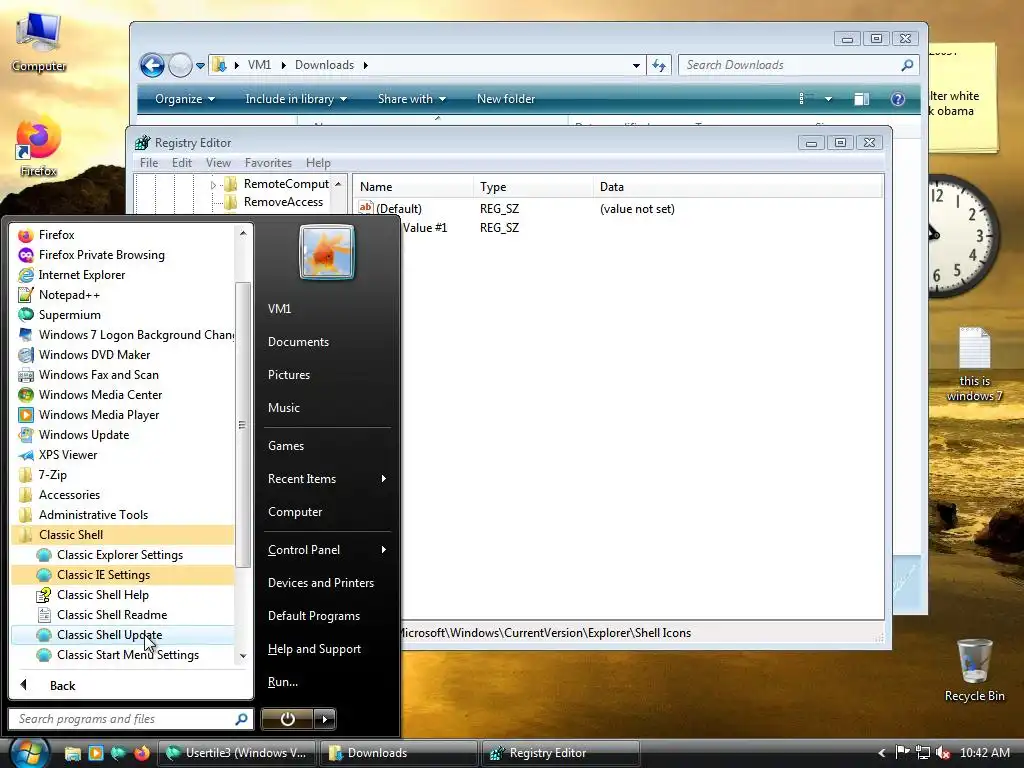1024x768 pixels.
Task: Open the change view options dropdown arrow
Action: 828,99
